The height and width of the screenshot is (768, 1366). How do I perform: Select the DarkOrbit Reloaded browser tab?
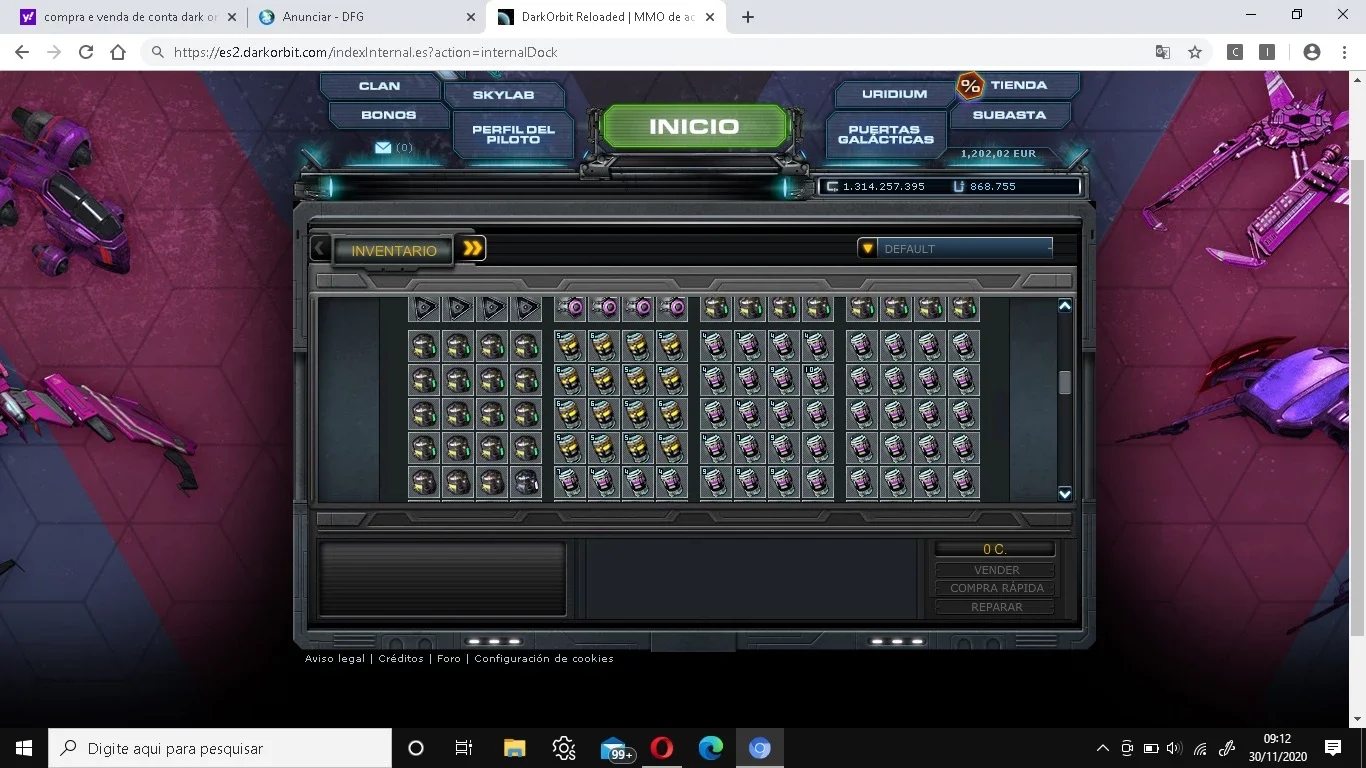click(x=608, y=17)
